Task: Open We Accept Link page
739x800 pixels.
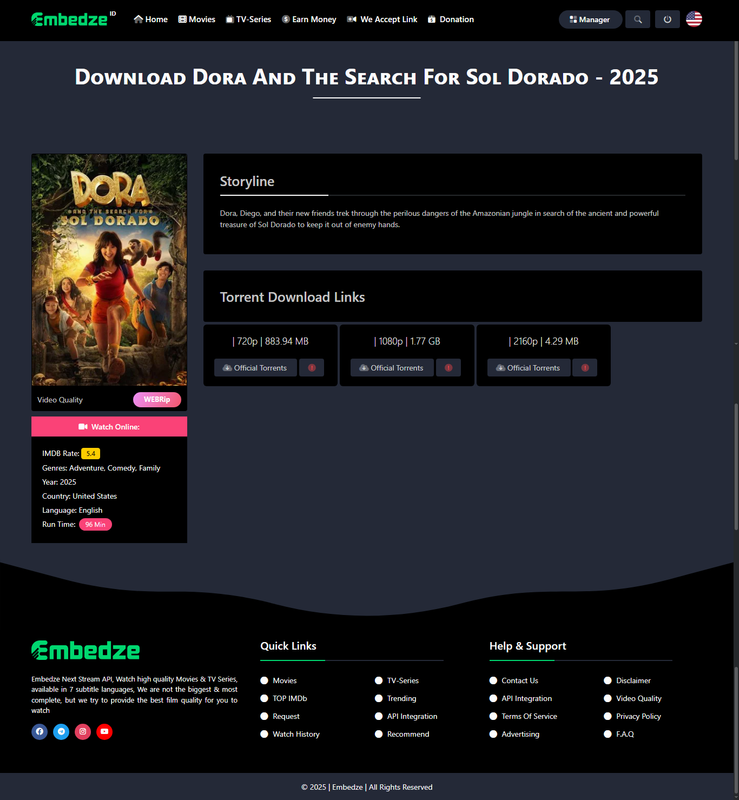Action: [382, 19]
